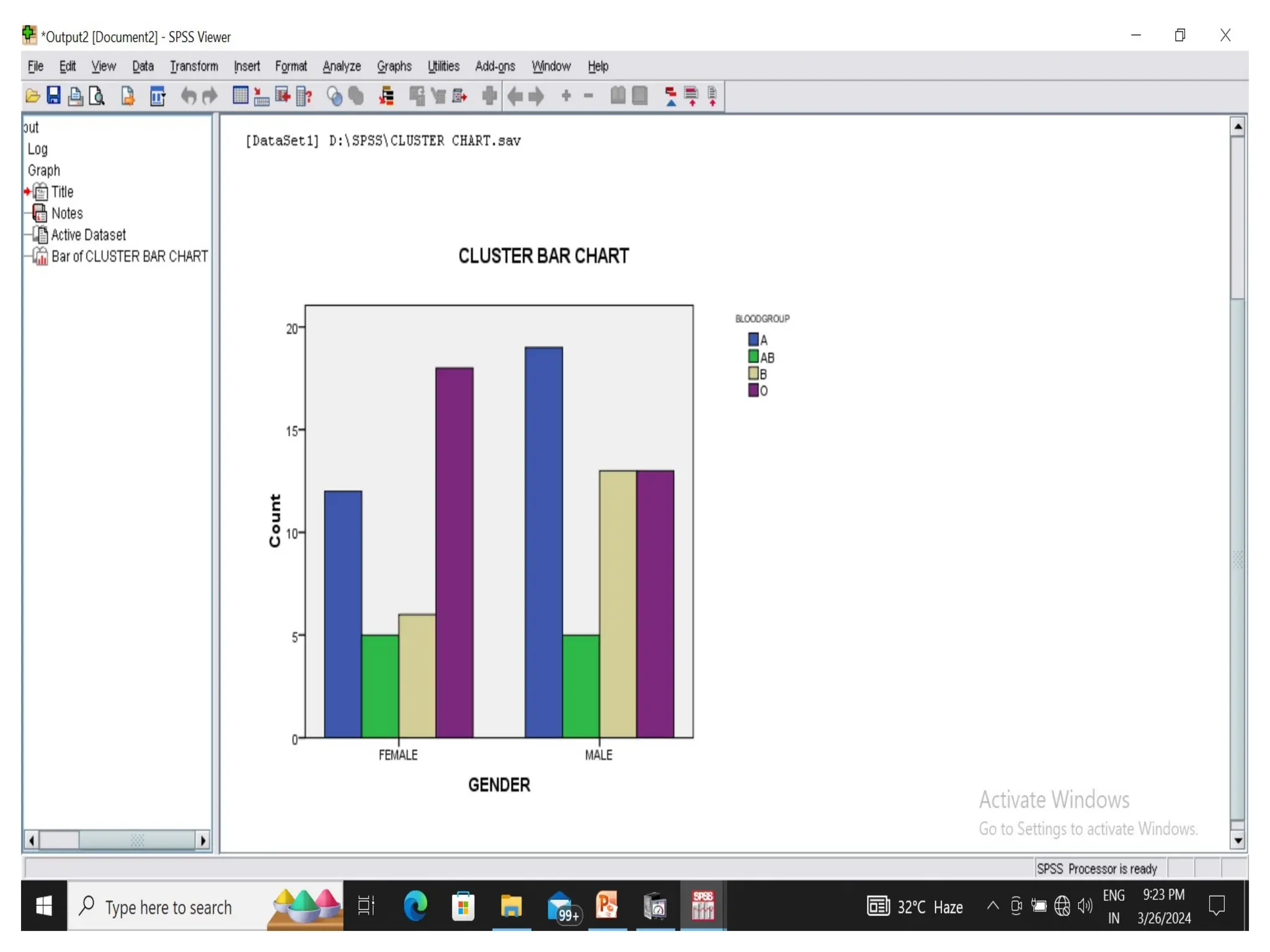Click the Export output icon
This screenshot has width=1270, height=952.
pos(128,96)
